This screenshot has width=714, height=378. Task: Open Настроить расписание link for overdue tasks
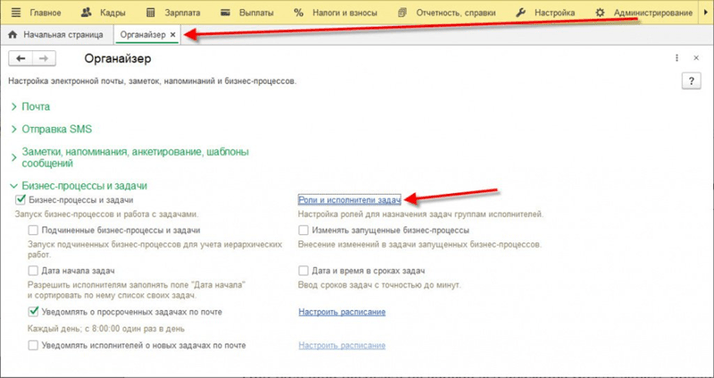pos(342,312)
